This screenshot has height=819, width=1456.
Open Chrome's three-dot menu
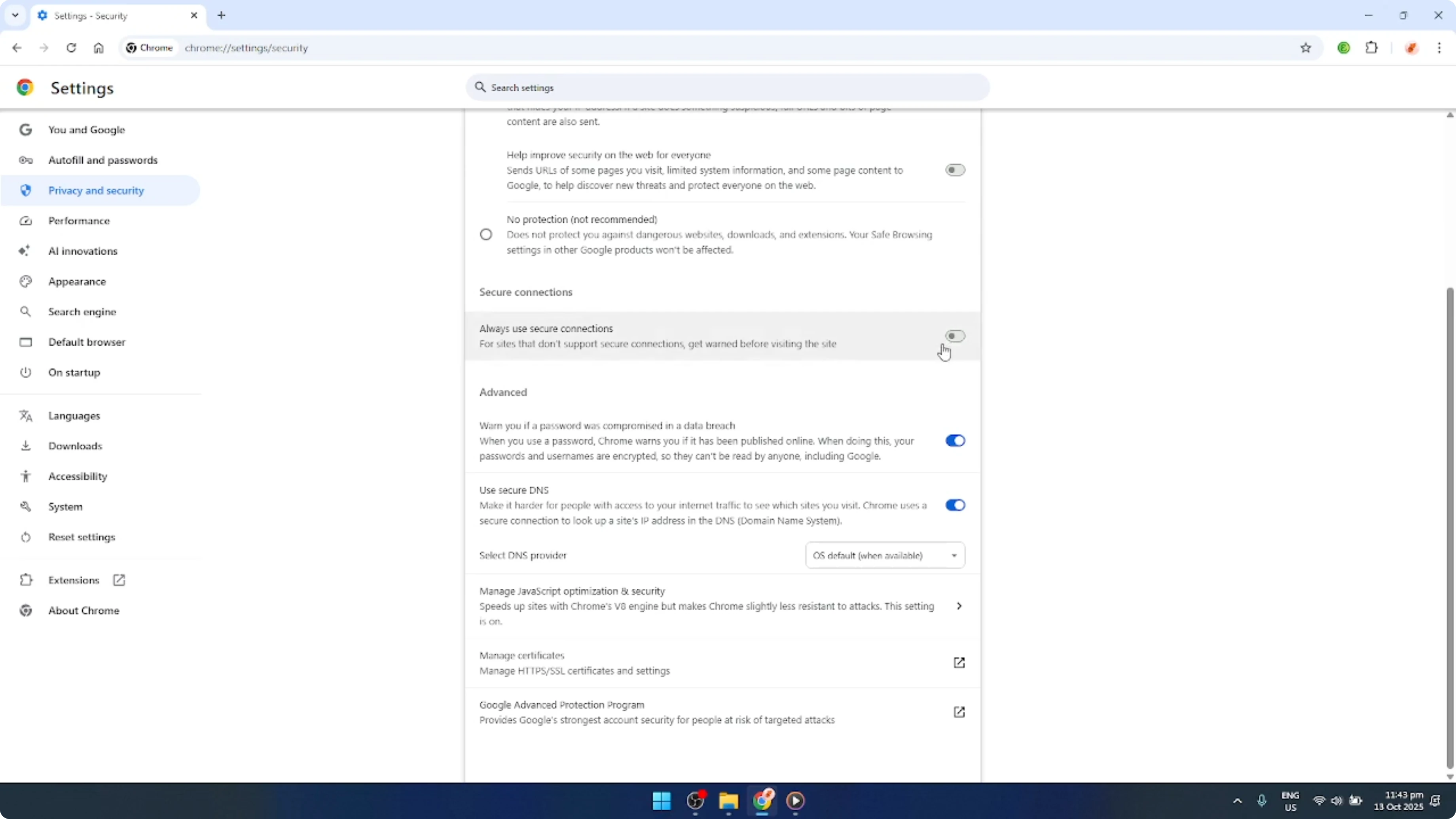pyautogui.click(x=1440, y=47)
